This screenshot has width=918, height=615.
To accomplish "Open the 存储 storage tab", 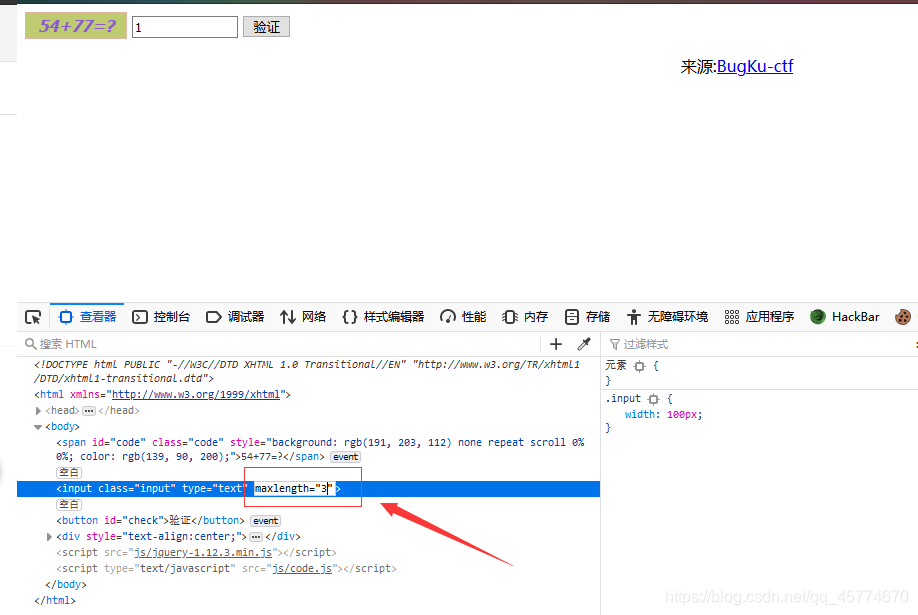I will coord(587,317).
